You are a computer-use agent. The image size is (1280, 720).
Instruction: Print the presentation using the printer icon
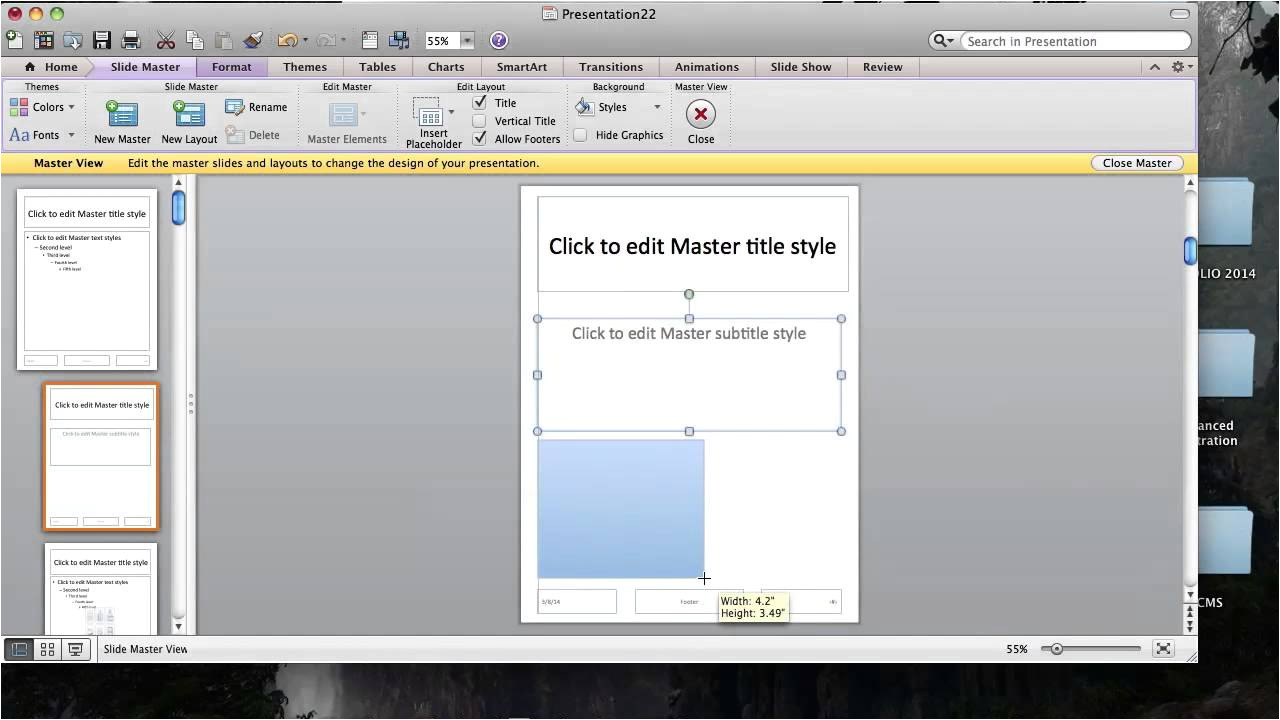point(131,41)
